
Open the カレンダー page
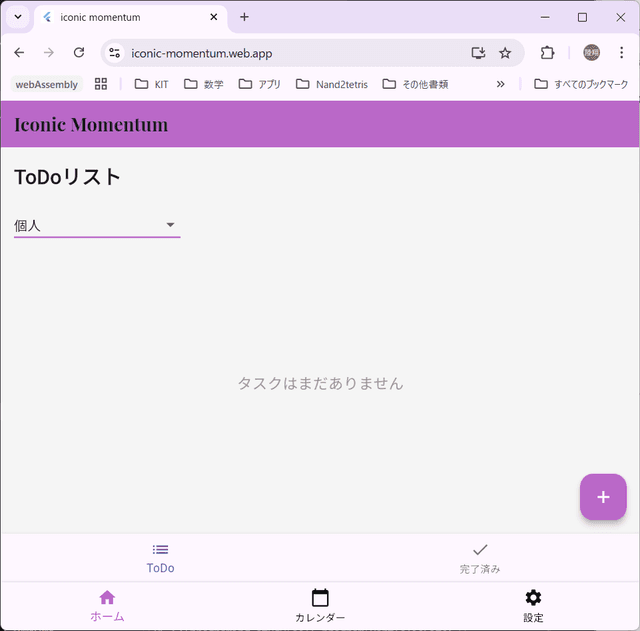click(x=320, y=606)
